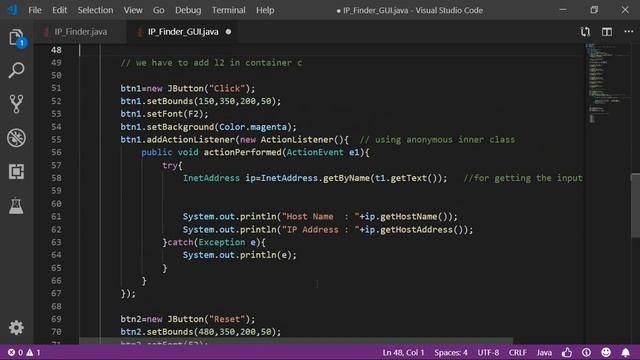
Task: Click catch(Exception e) on line 63
Action: (214, 242)
